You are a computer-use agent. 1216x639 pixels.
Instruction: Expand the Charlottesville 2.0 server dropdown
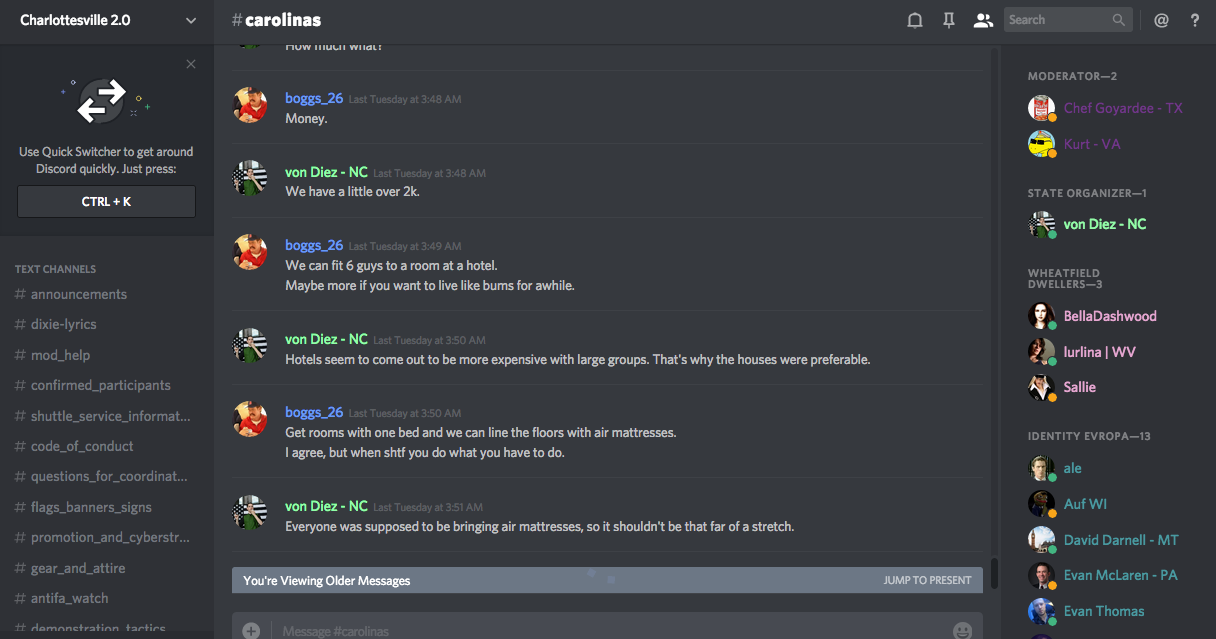pos(191,20)
